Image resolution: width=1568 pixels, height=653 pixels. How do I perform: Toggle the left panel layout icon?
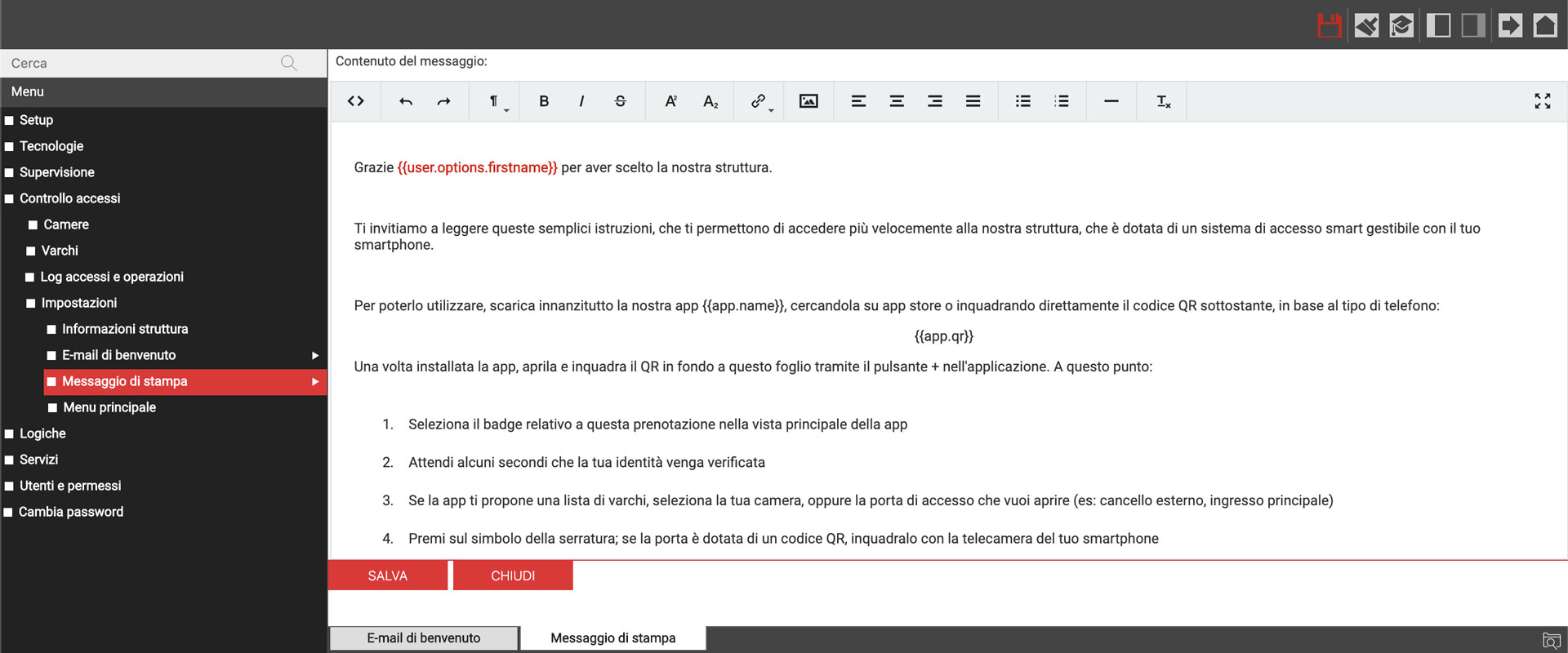coord(1438,25)
